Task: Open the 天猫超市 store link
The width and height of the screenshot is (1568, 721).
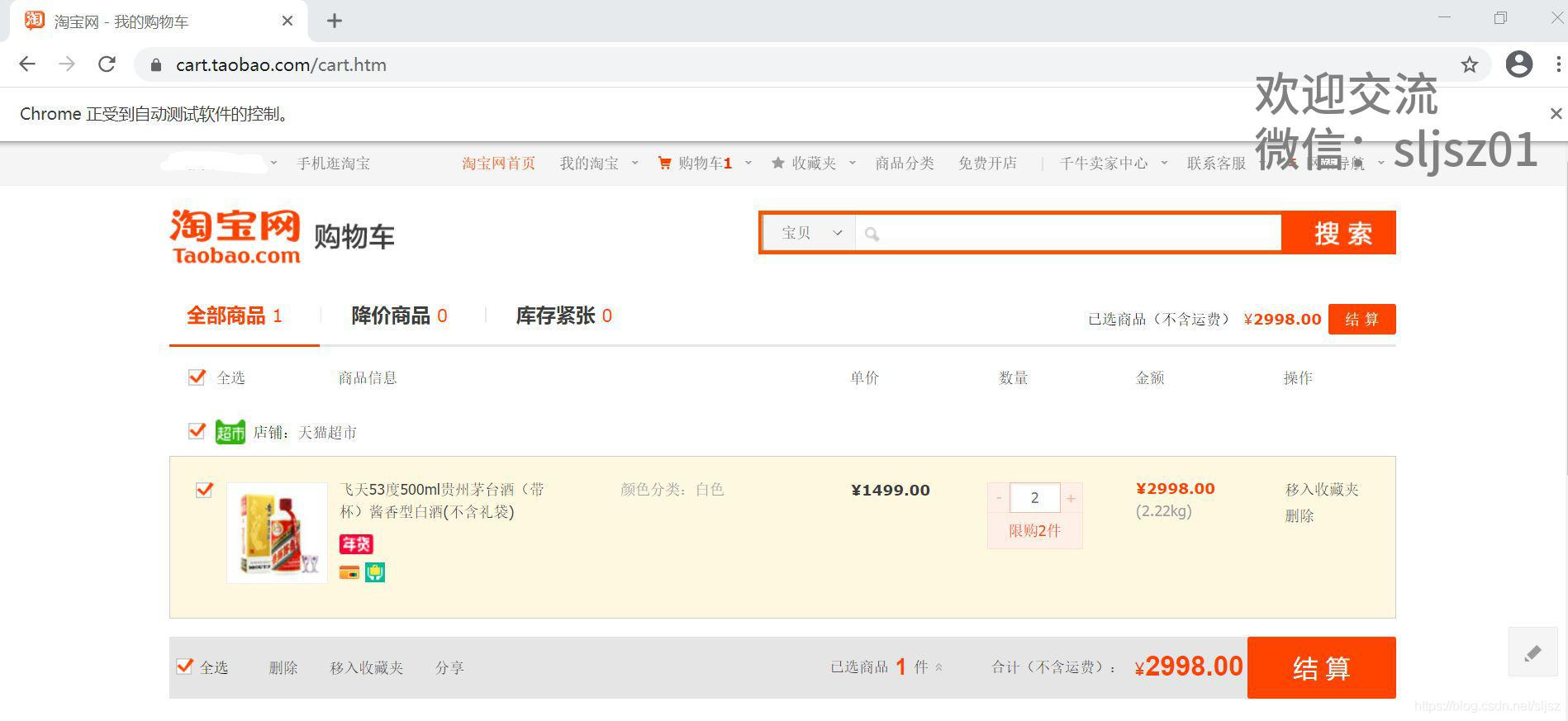Action: click(x=327, y=432)
